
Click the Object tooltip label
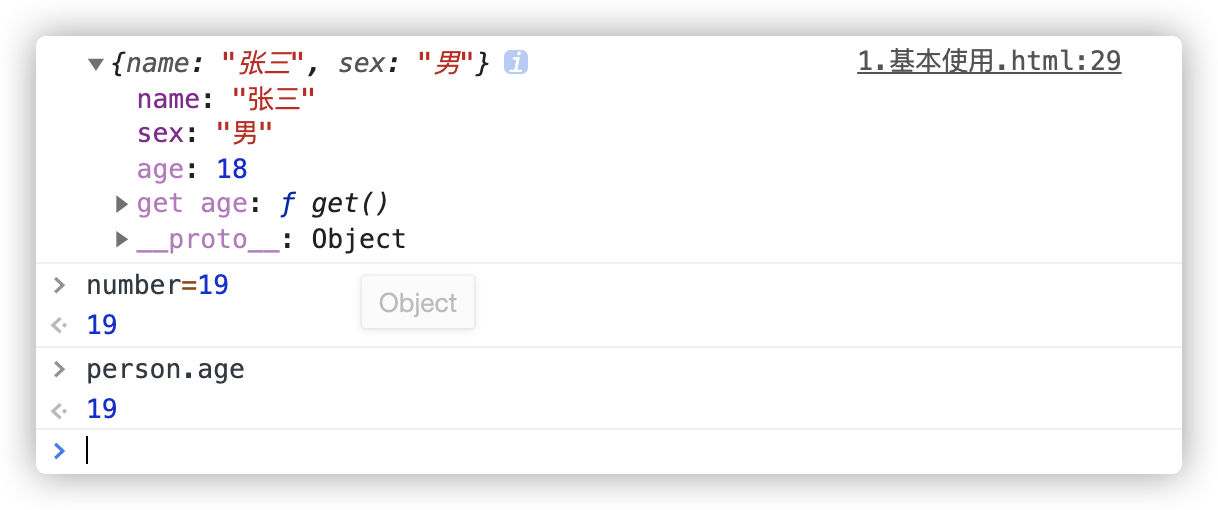pyautogui.click(x=418, y=303)
